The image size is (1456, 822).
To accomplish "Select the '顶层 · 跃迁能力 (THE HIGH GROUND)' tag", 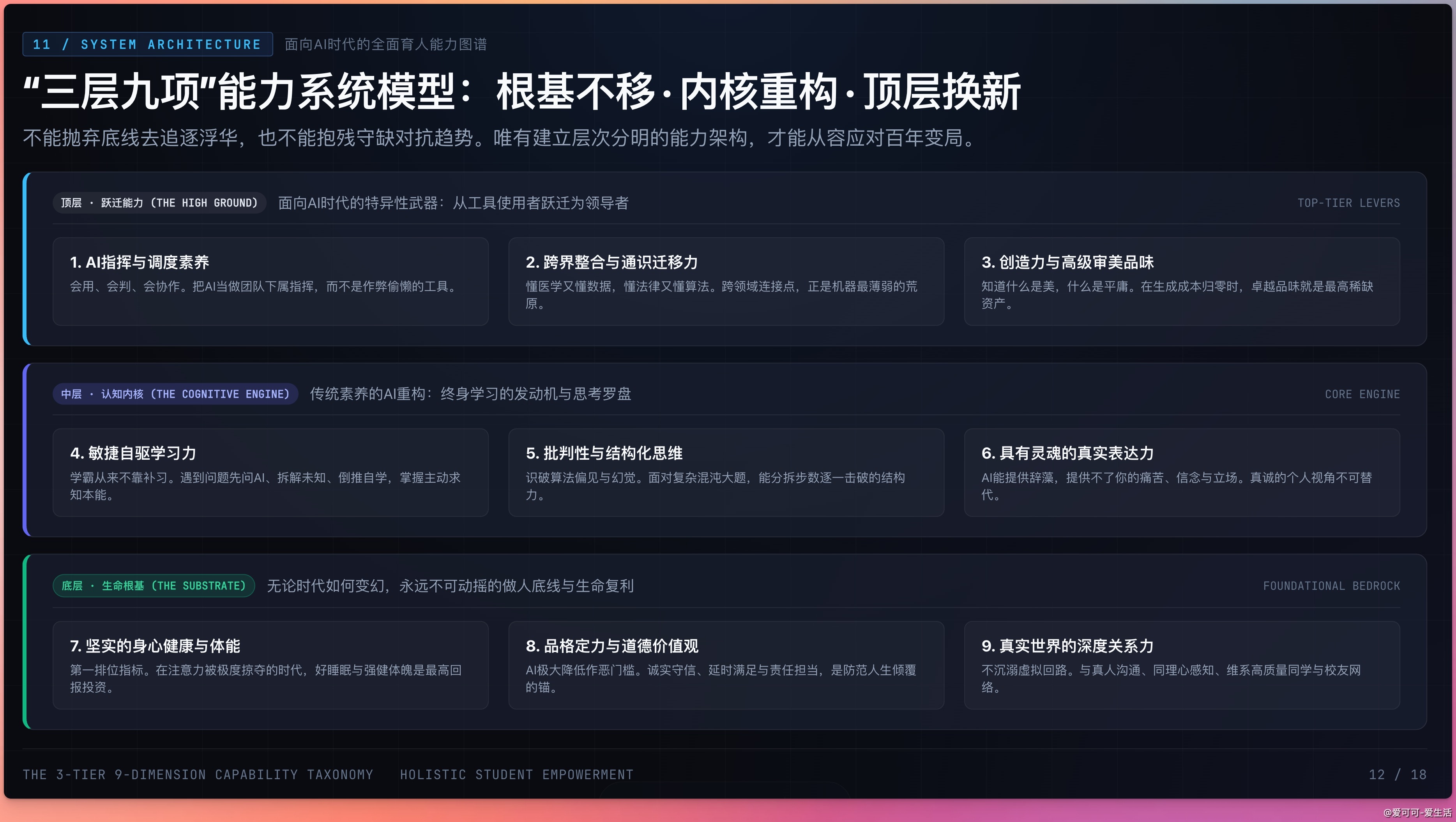I will pos(159,203).
